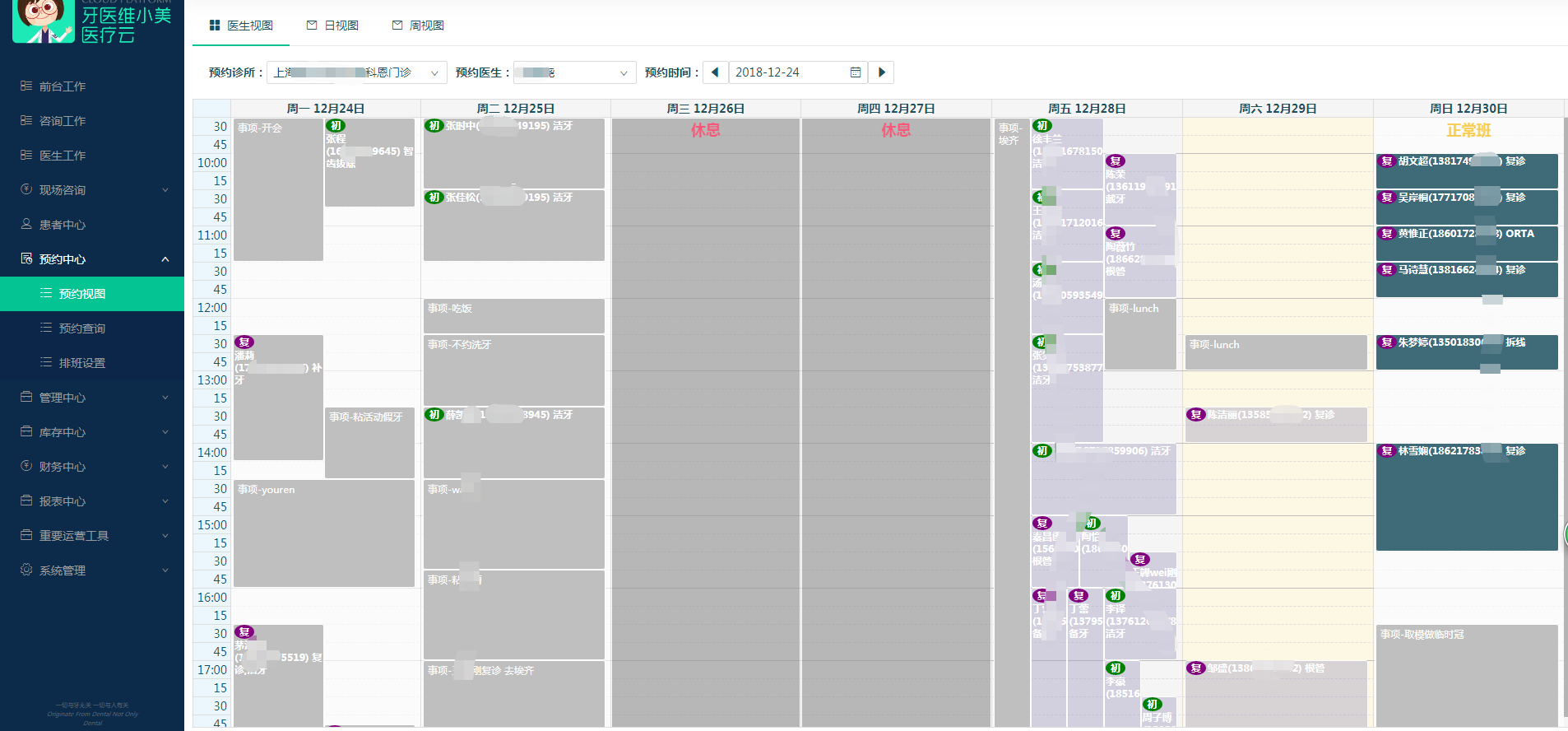This screenshot has width=1568, height=731.
Task: Click the 财务中心 sidebar icon
Action: coord(26,466)
